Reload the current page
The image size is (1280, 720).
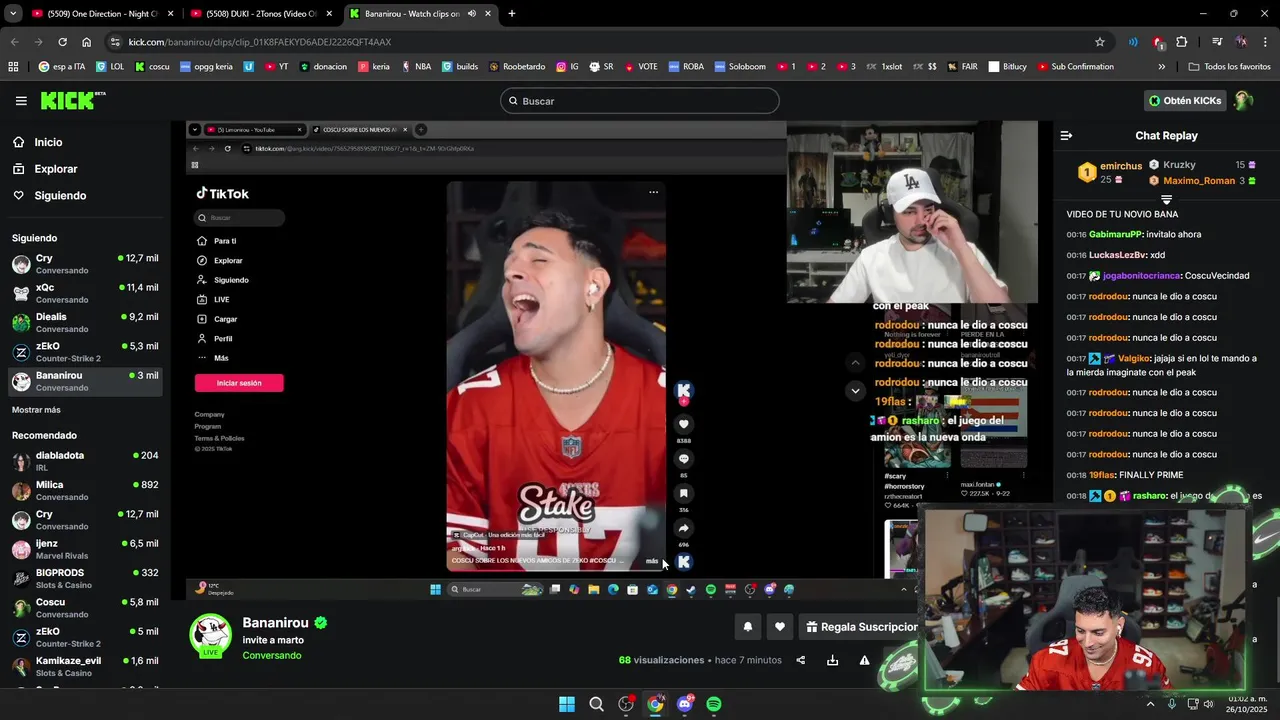click(x=62, y=42)
